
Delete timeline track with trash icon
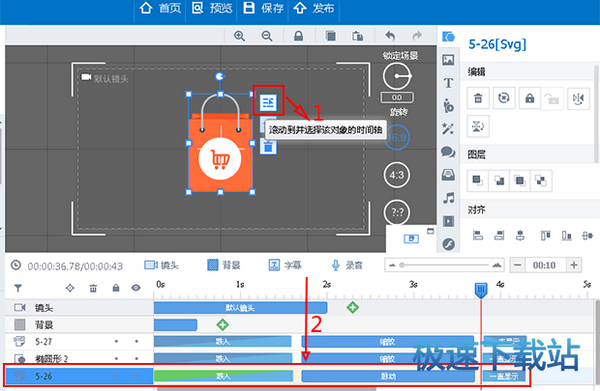[93, 288]
